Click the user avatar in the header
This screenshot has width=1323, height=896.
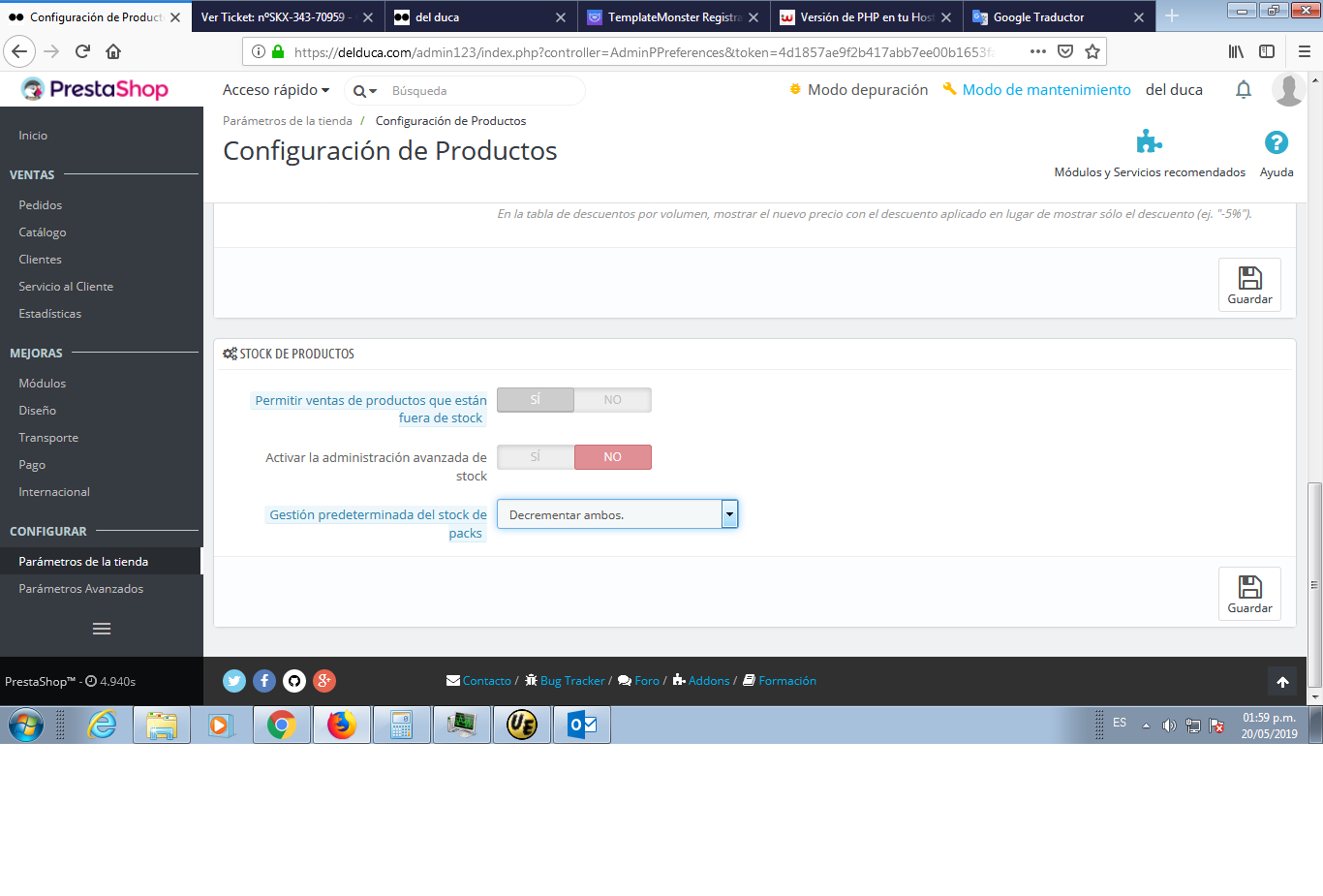tap(1288, 89)
